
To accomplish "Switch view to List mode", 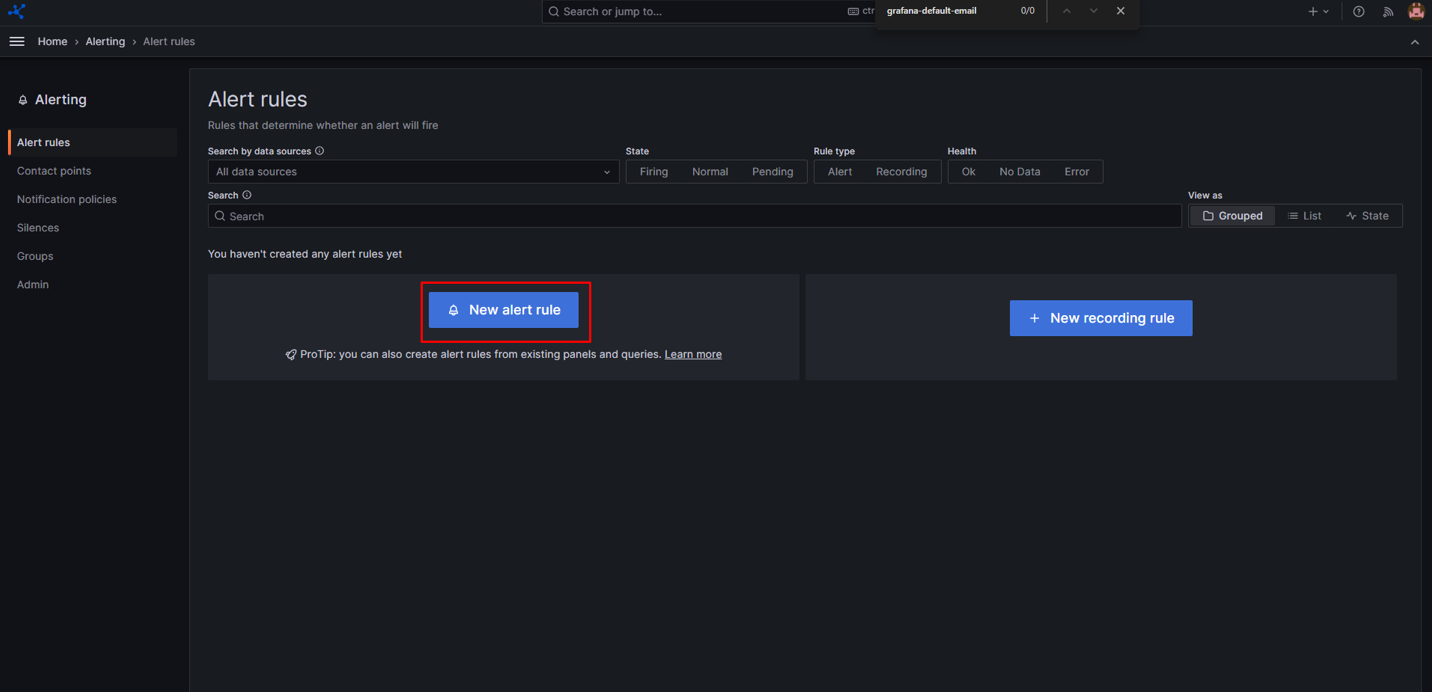I will click(1304, 216).
